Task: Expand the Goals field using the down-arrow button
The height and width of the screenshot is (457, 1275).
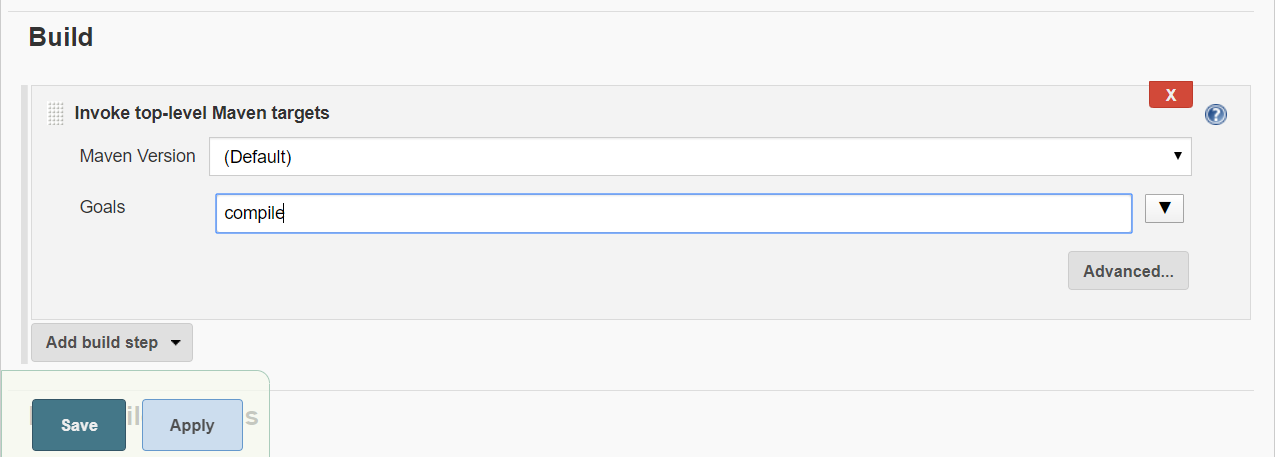Action: (1163, 208)
